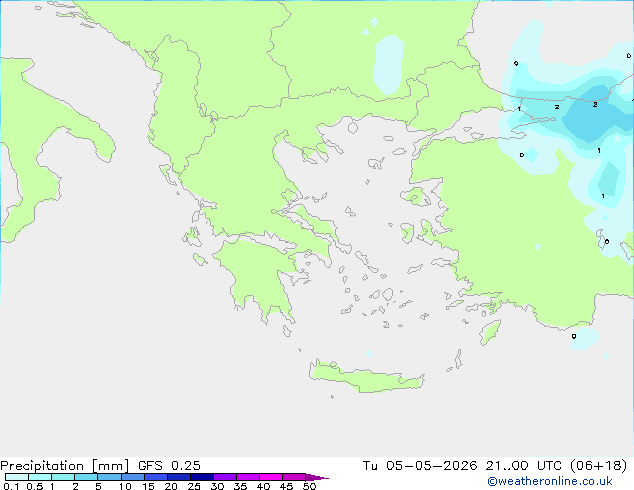Click the pale blue precipitation patch over Bulgaria
Viewport: 634px width, 490px height.
388,65
